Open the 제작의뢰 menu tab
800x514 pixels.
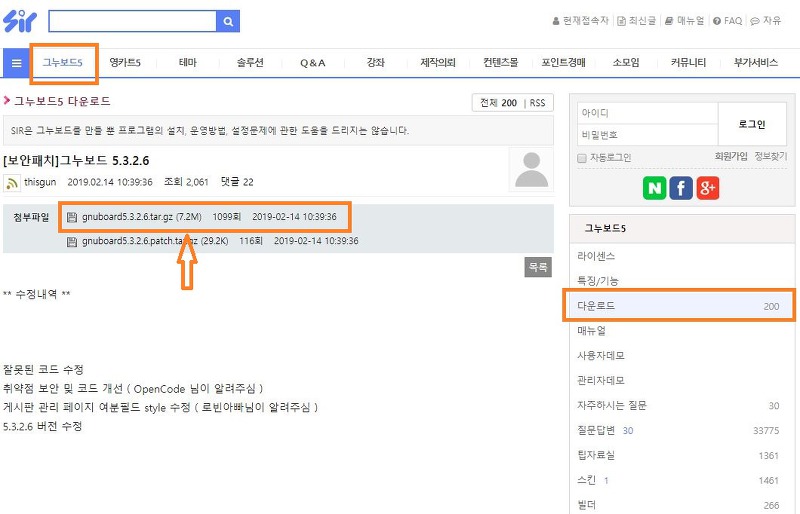click(x=438, y=63)
